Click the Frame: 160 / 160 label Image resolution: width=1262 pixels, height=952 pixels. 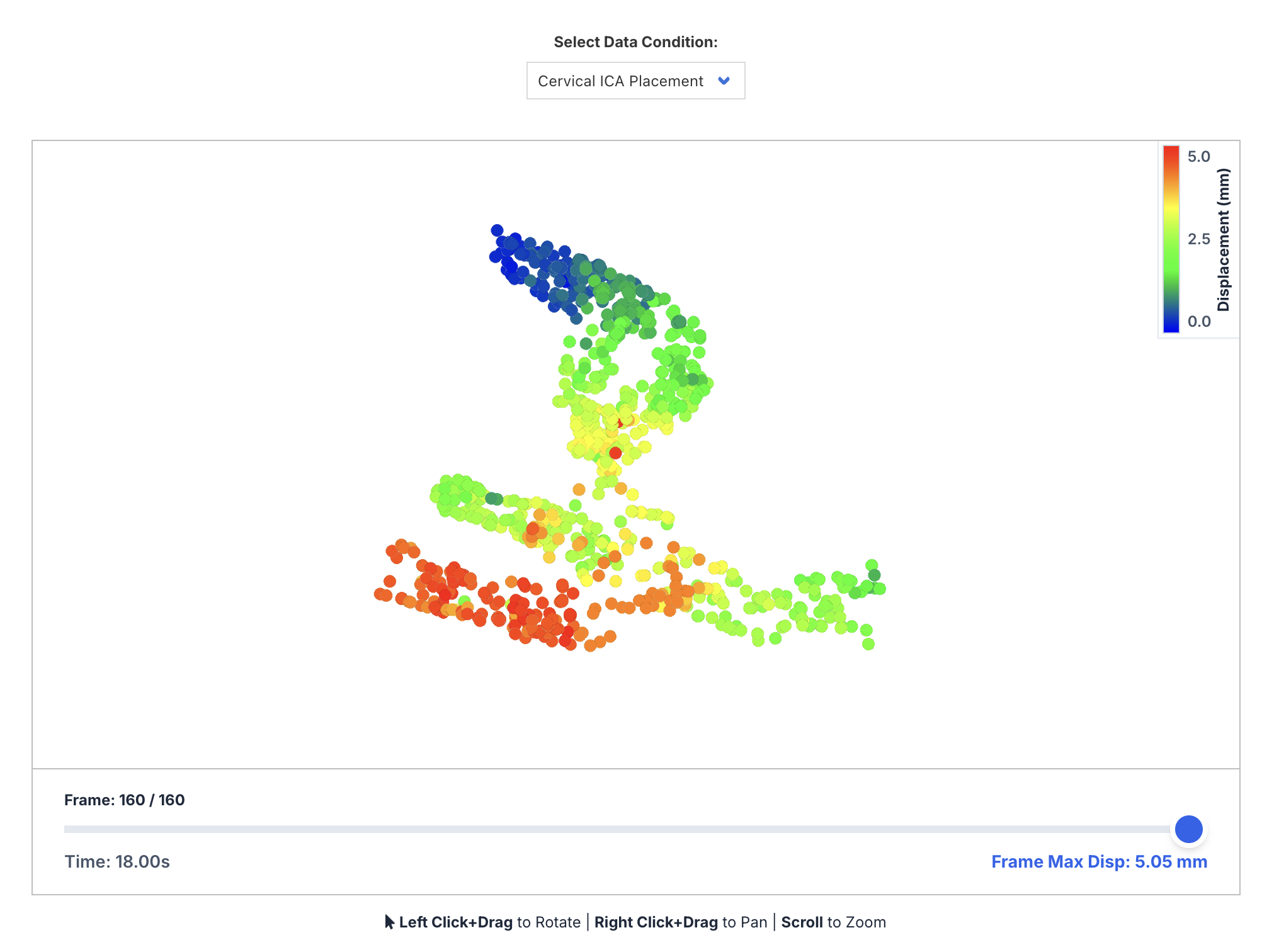tap(124, 800)
